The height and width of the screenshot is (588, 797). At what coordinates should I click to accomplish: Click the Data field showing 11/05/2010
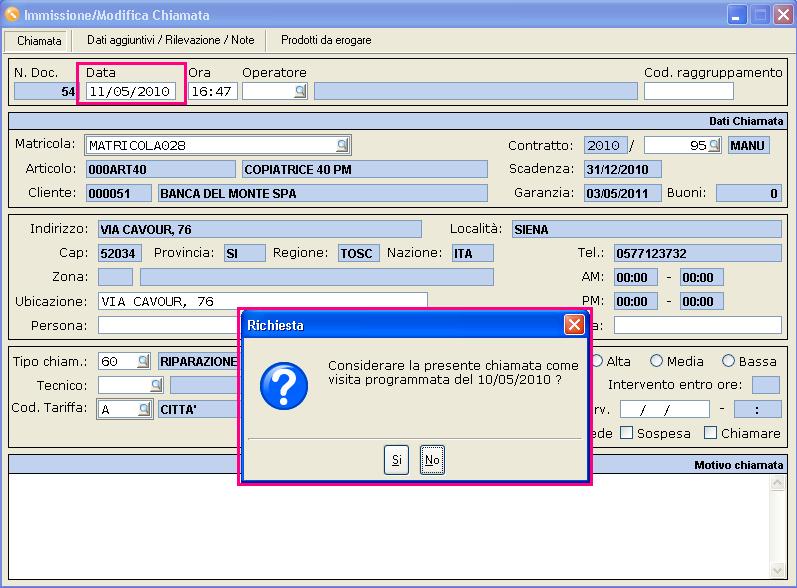(131, 91)
